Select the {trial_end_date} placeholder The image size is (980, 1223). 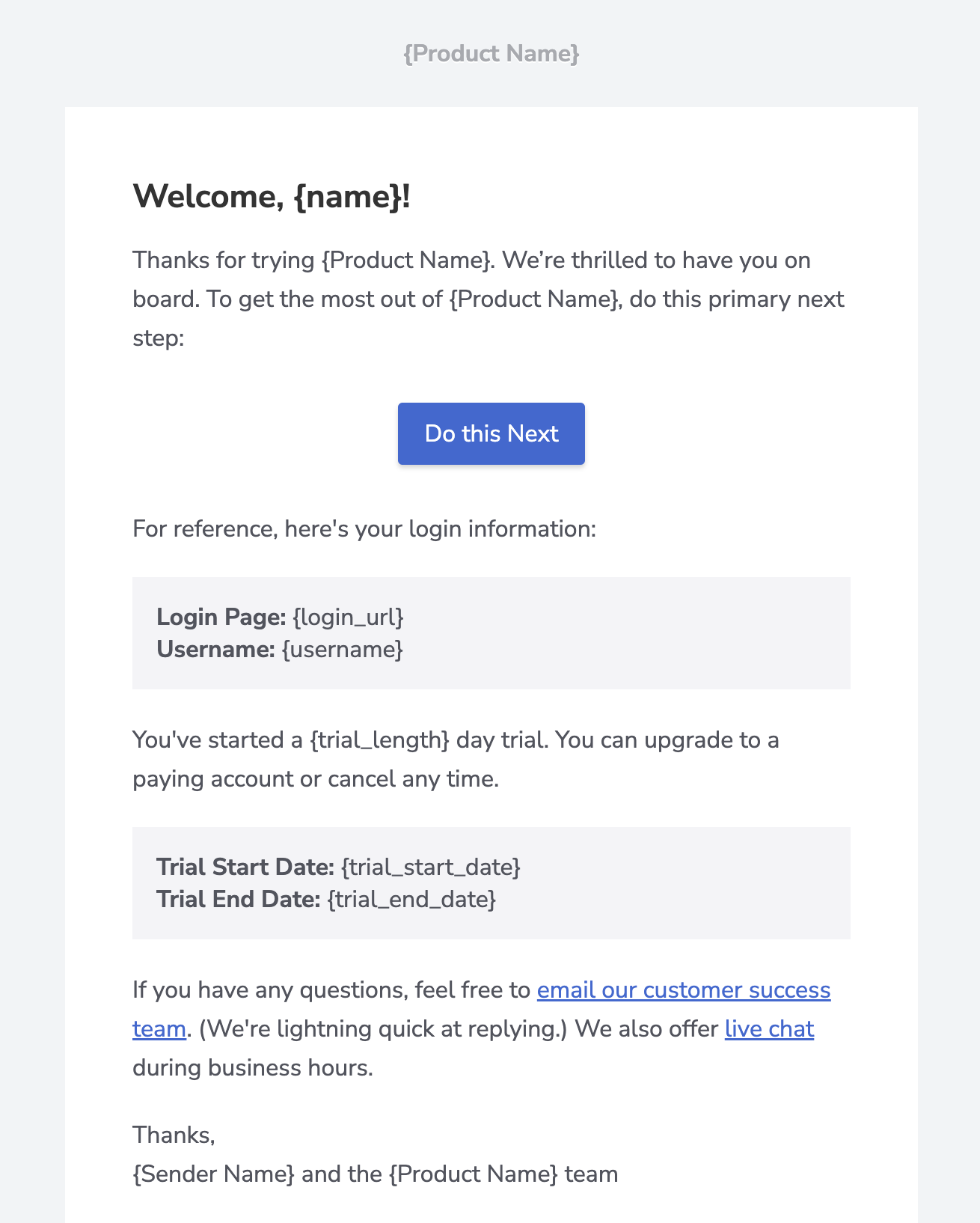412,898
